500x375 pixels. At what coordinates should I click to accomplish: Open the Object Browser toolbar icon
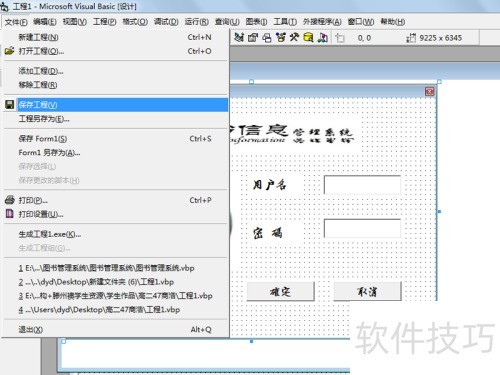(x=281, y=38)
